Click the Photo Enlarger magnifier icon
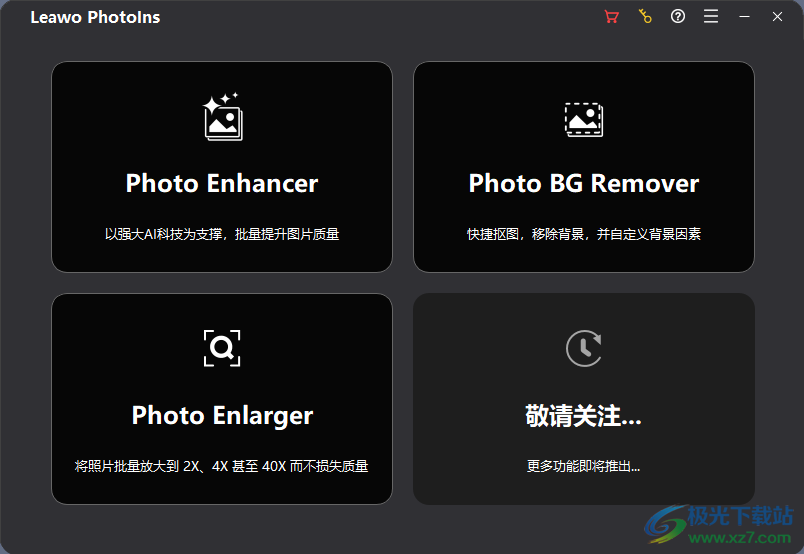The width and height of the screenshot is (804, 554). point(222,348)
